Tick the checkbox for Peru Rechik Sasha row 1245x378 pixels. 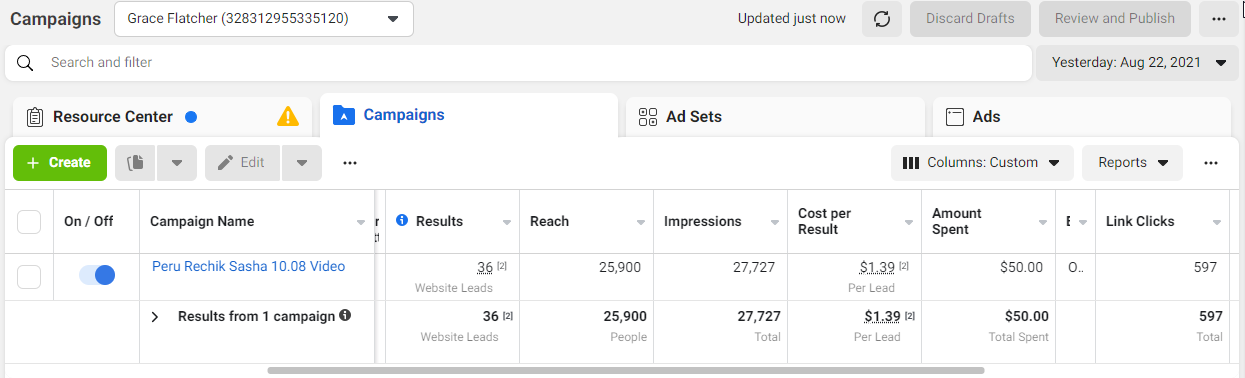click(29, 277)
